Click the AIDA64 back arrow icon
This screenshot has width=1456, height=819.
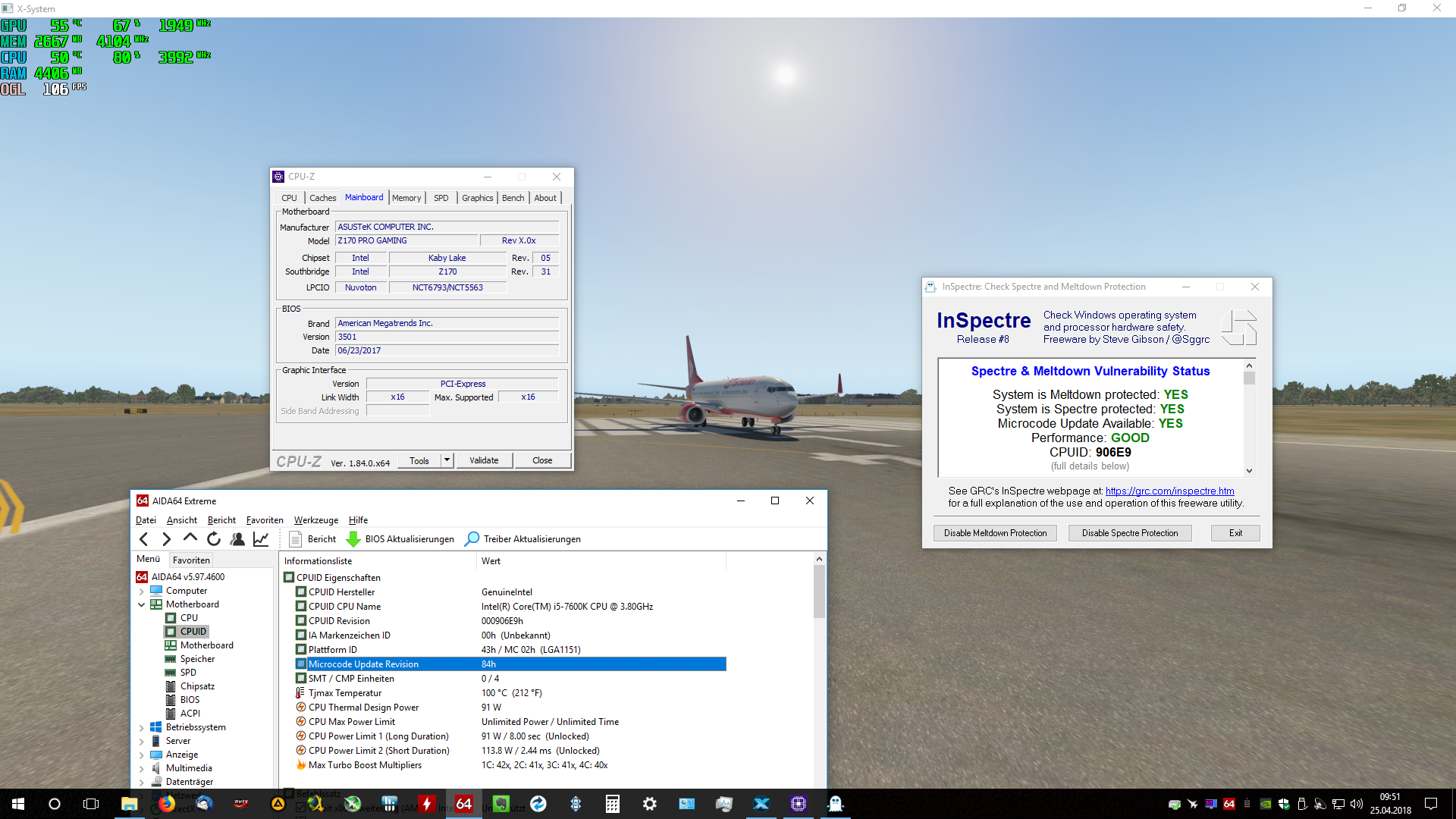[x=144, y=539]
